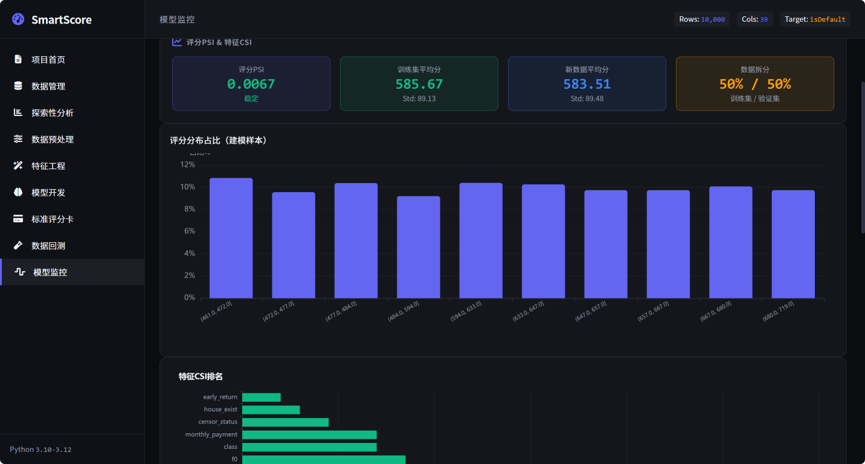865x464 pixels.
Task: Click the censor_status feature label
Action: tap(218, 422)
